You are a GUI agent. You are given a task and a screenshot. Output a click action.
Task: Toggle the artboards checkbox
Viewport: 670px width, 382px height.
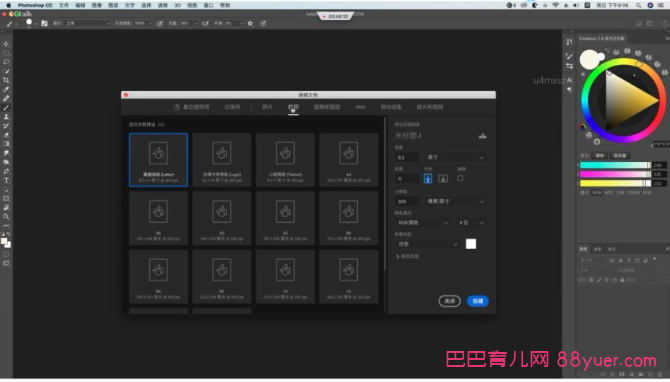[x=460, y=178]
